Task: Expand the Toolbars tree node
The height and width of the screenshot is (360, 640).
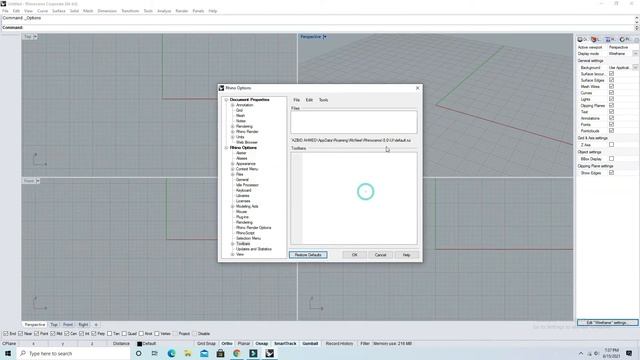Action: point(233,244)
